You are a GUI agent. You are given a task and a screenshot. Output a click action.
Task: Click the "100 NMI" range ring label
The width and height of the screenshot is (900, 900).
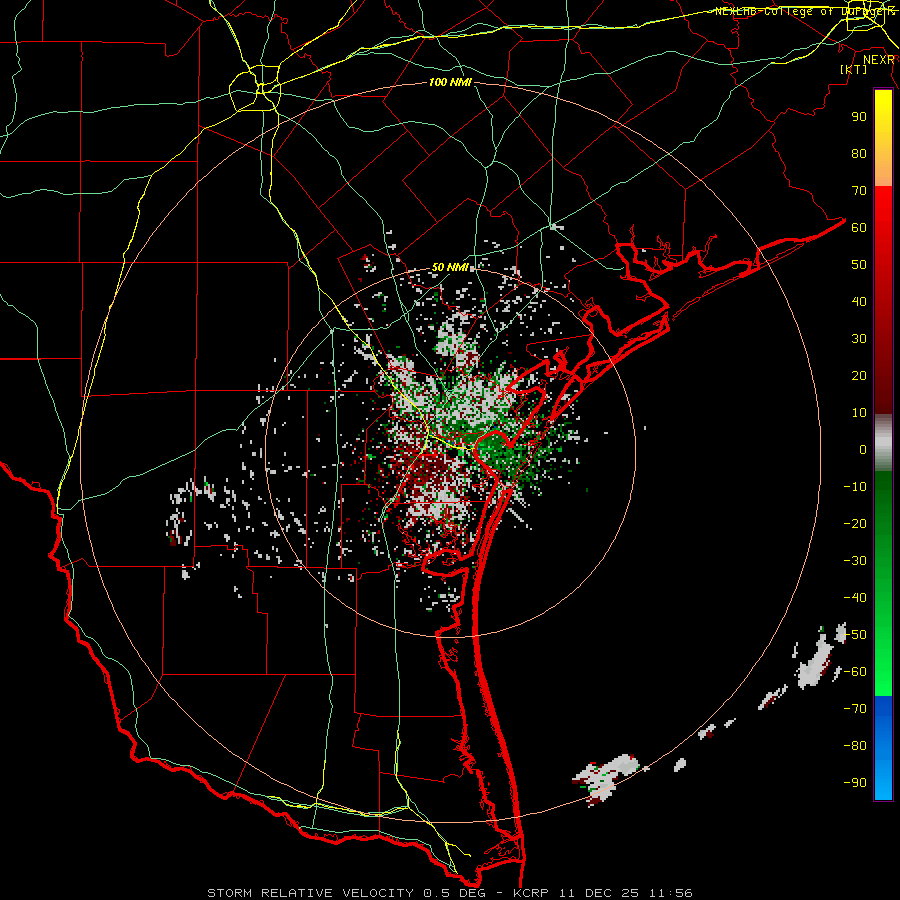(450, 83)
